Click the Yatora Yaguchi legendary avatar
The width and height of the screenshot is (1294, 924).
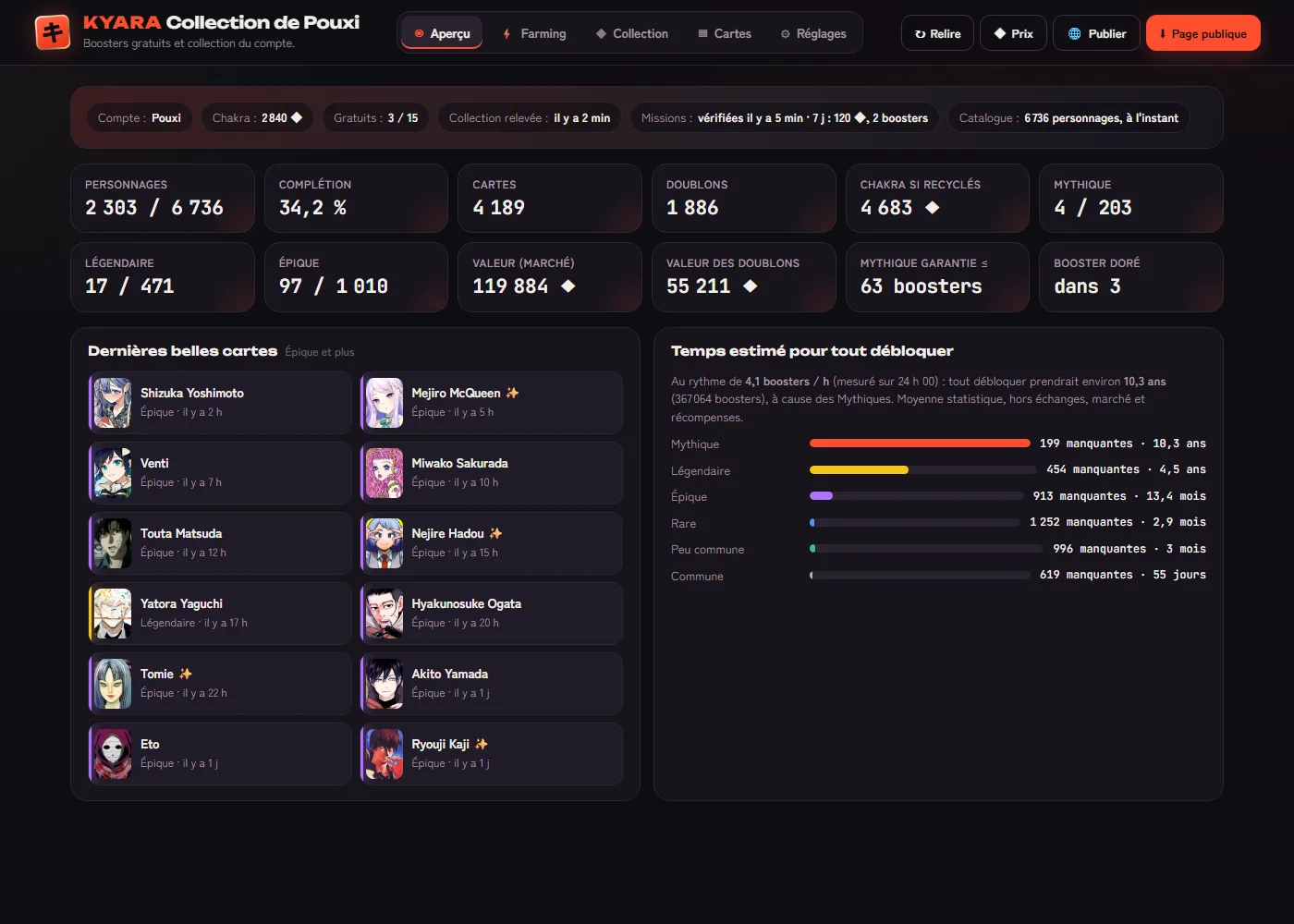[113, 614]
